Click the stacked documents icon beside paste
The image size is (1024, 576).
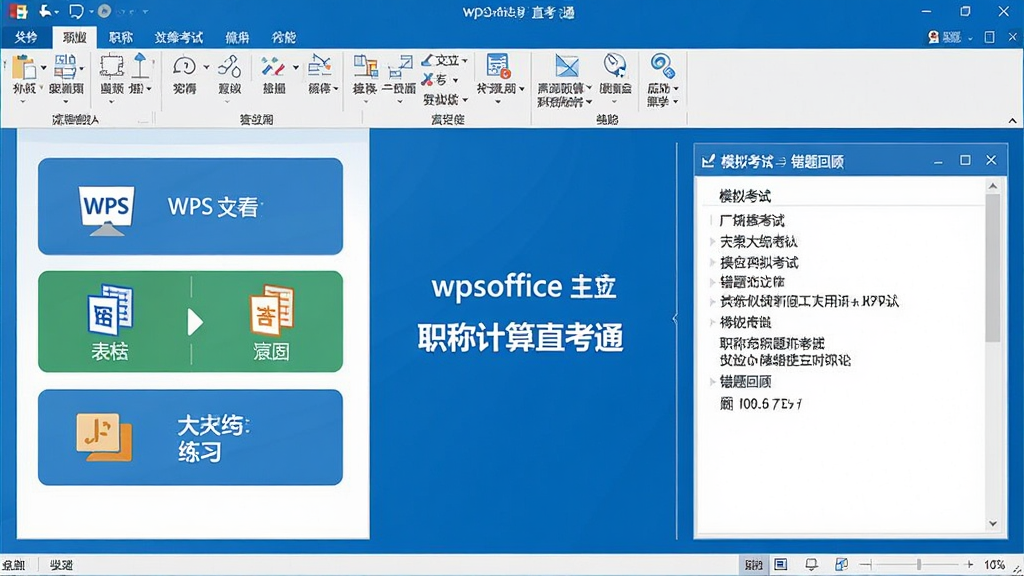[x=65, y=67]
